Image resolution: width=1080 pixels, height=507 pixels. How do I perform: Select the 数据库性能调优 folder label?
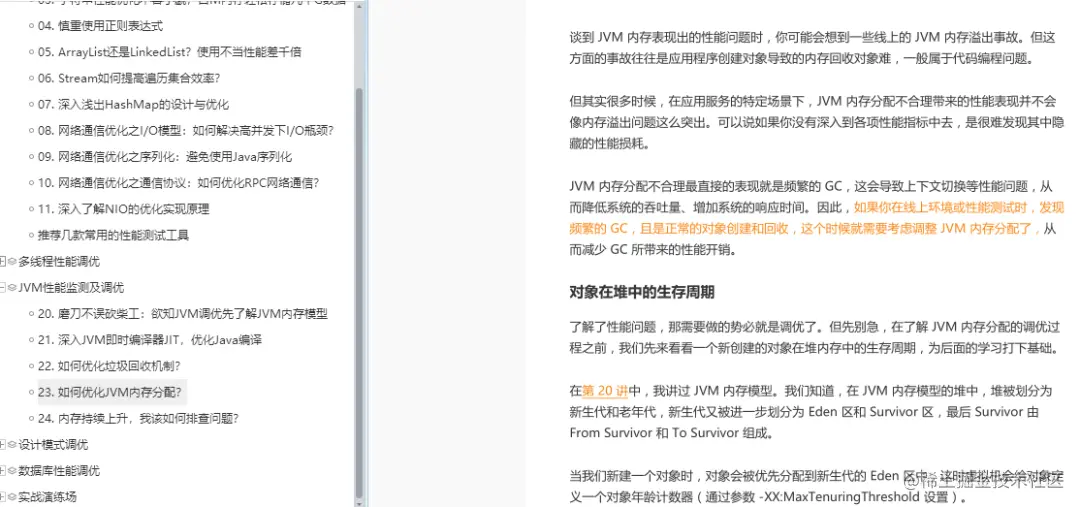click(59, 470)
